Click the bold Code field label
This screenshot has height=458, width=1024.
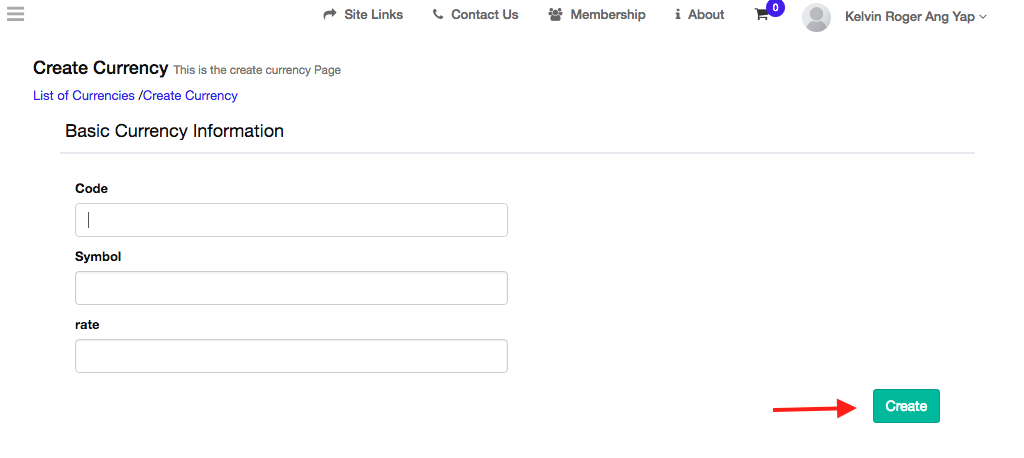point(91,188)
